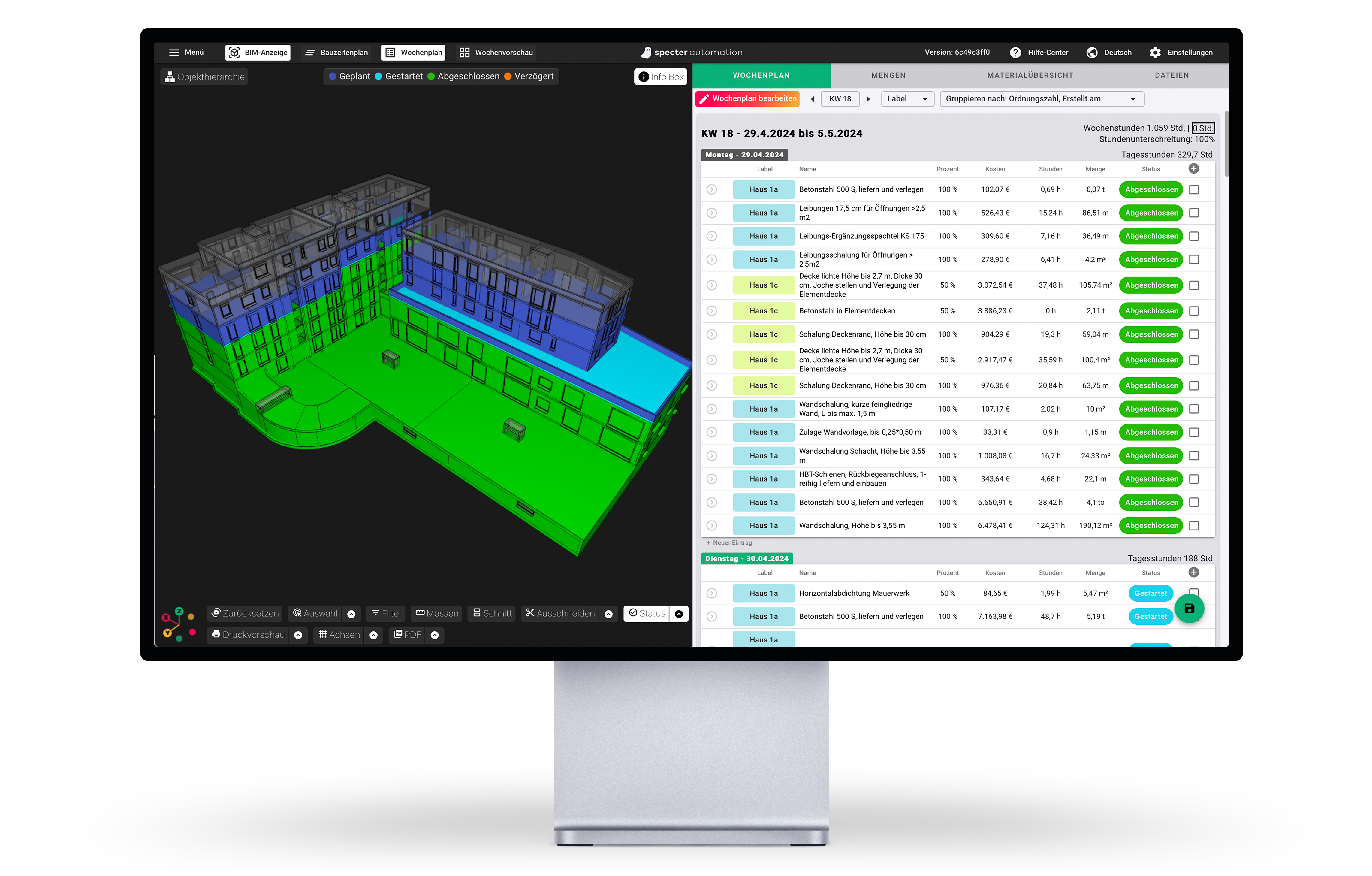The image size is (1372, 876).
Task: Expand Horizontalabdichtung Mauerwerk row
Action: pyautogui.click(x=712, y=594)
